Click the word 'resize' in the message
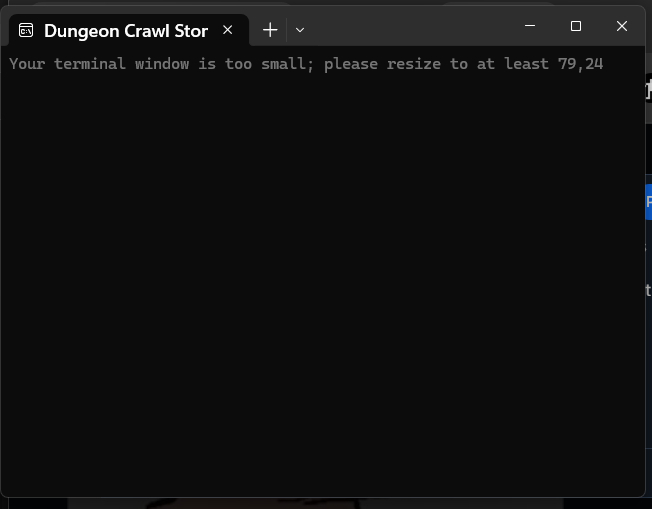652x509 pixels. point(414,64)
